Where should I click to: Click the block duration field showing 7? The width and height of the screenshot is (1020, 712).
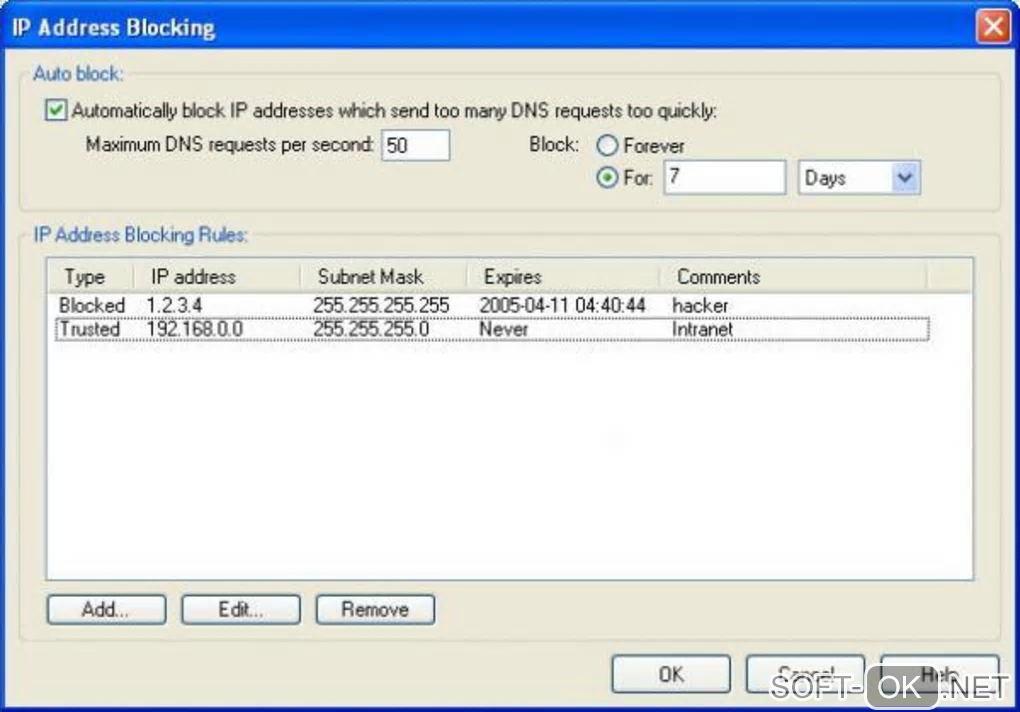pyautogui.click(x=725, y=178)
